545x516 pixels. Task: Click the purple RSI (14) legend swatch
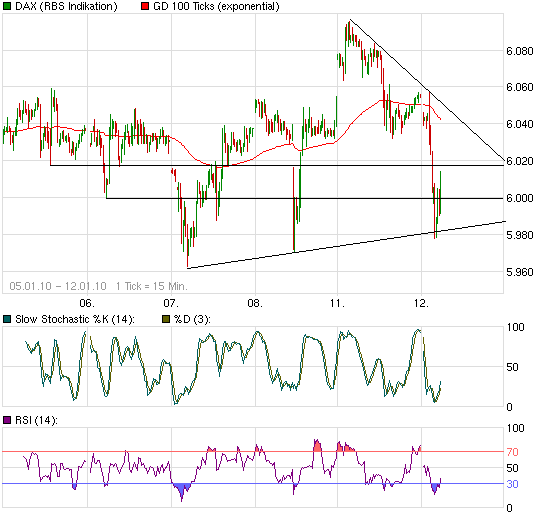point(7,420)
